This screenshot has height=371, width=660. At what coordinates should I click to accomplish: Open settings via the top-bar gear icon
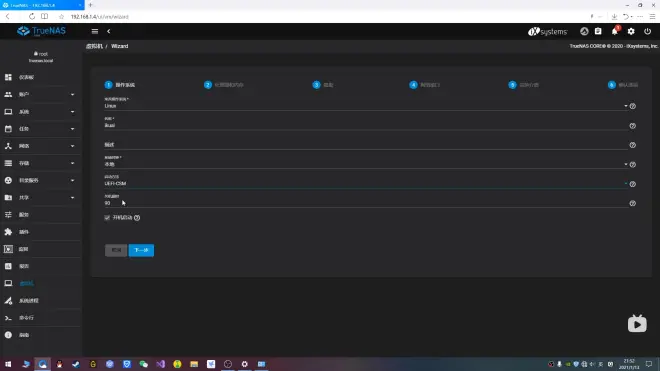(x=631, y=31)
